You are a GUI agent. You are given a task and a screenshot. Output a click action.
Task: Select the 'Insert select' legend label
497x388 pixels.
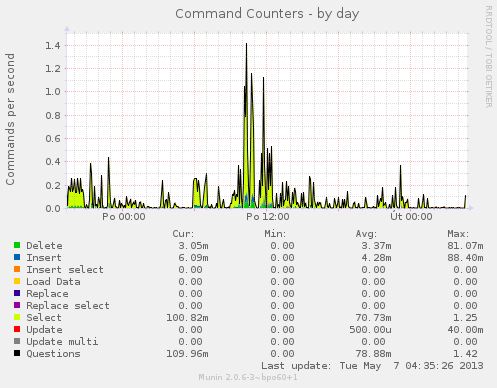tap(65, 270)
